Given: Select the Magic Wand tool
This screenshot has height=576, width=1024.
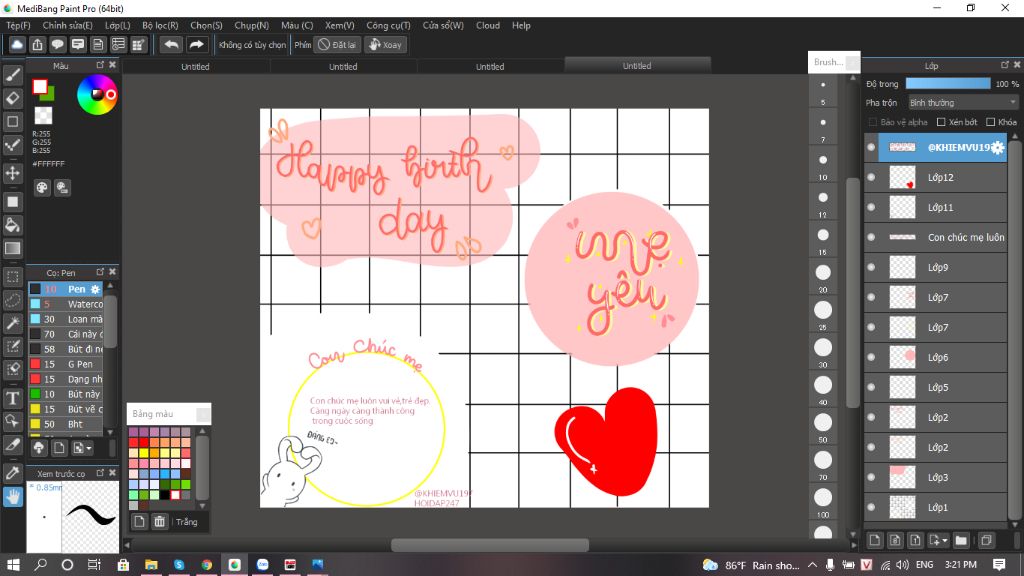Looking at the screenshot, I should click(x=12, y=323).
